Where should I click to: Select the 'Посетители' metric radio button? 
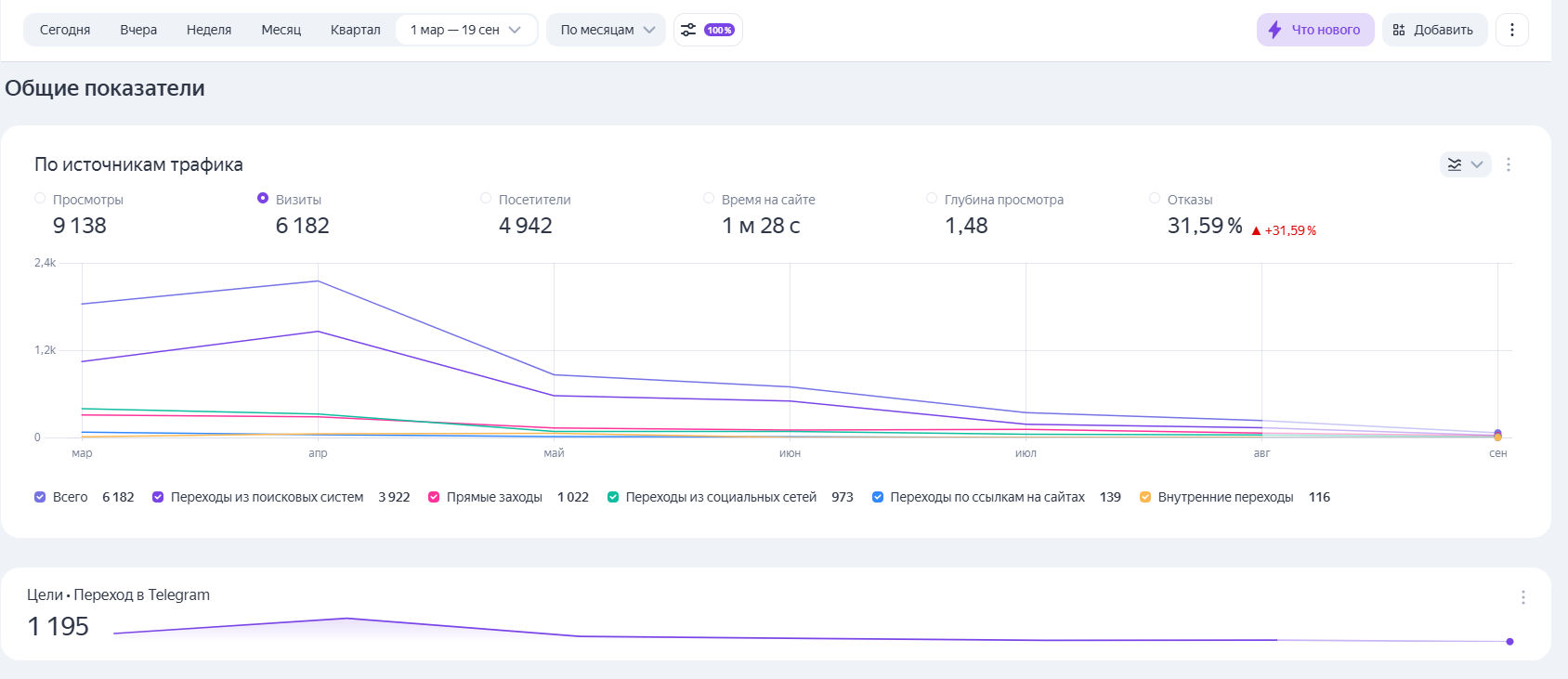486,199
